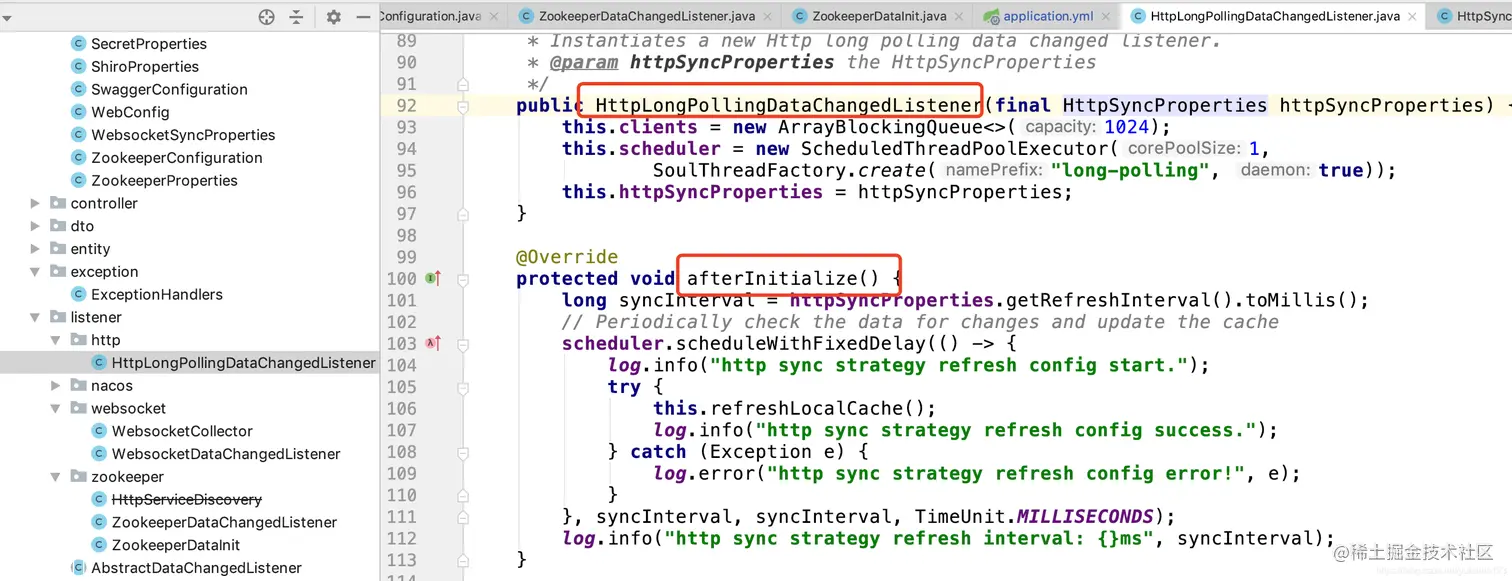Expand the nacos folder arrow
The height and width of the screenshot is (581, 1512).
tap(56, 386)
